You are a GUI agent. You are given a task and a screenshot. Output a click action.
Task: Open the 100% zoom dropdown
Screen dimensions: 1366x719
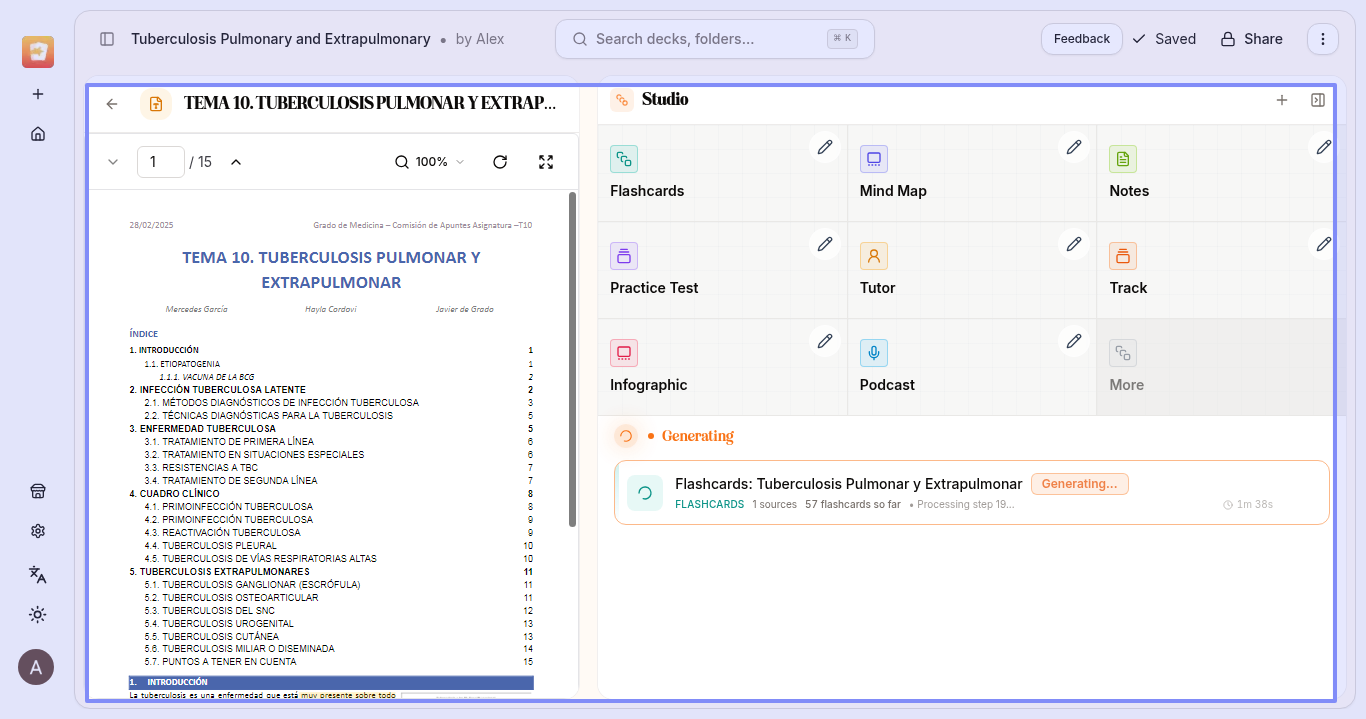point(430,162)
